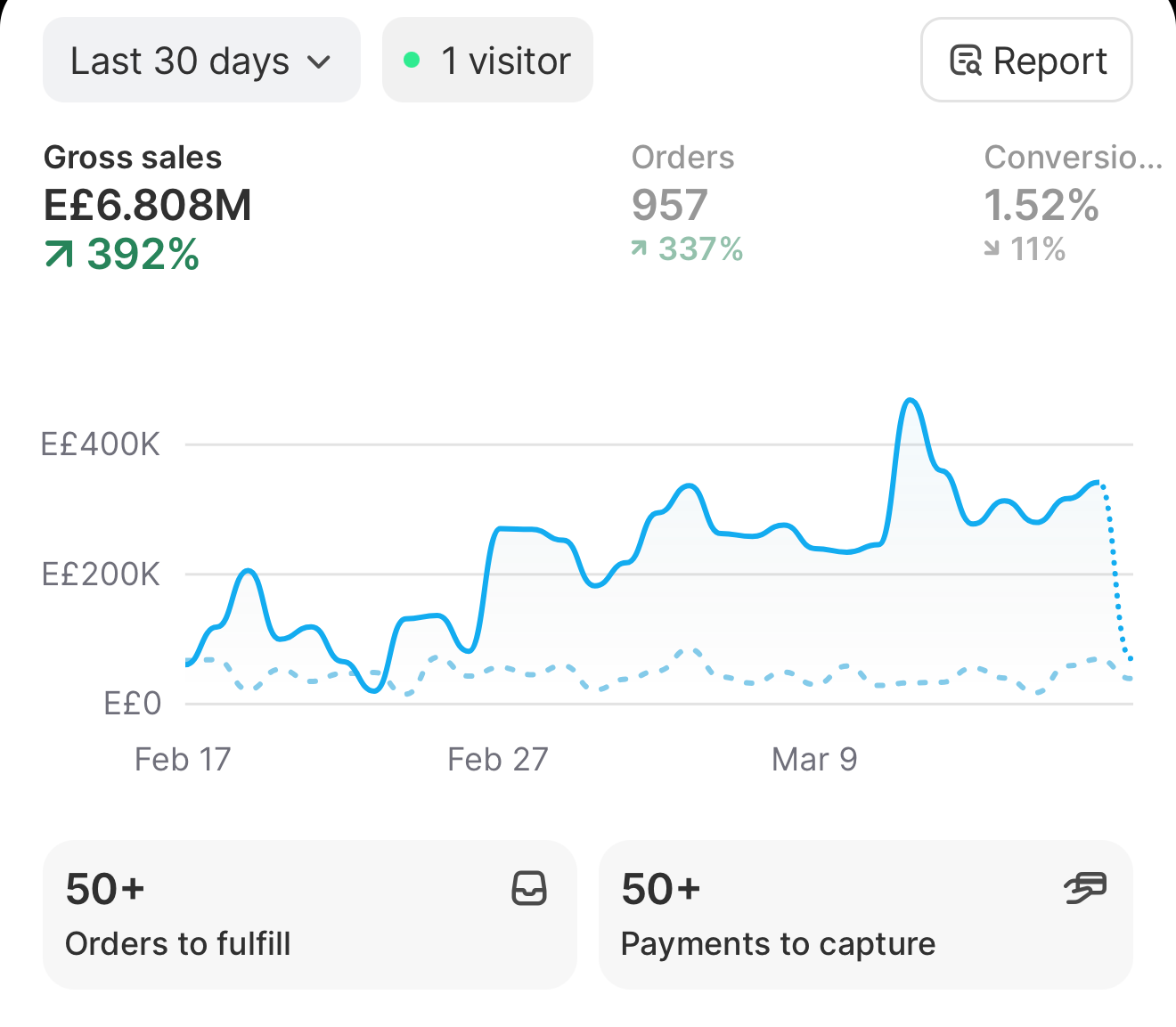Click the E£6.808M gross sales total
The height and width of the screenshot is (1027, 1176).
(x=147, y=206)
